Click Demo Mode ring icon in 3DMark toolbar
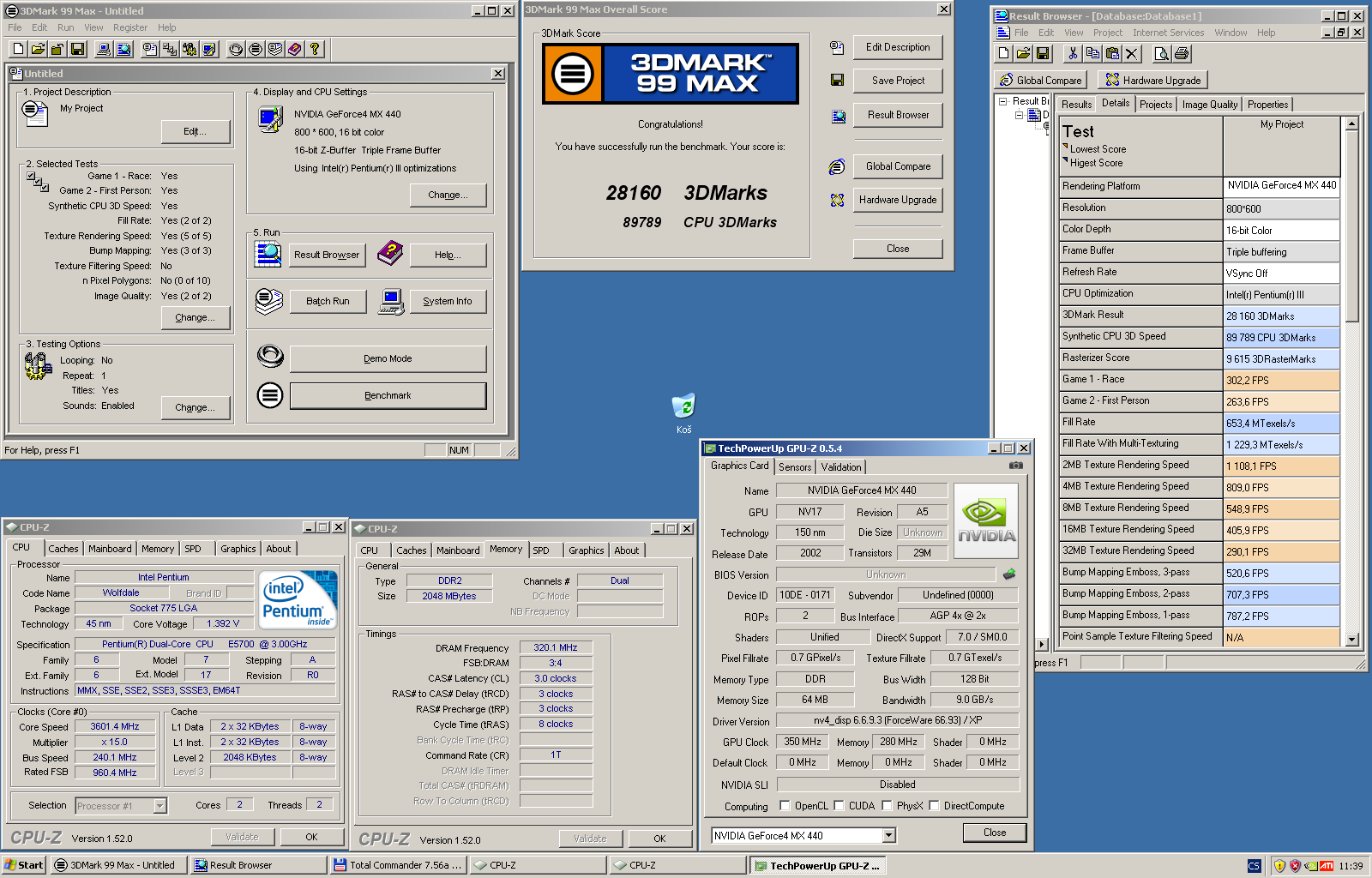 click(236, 49)
